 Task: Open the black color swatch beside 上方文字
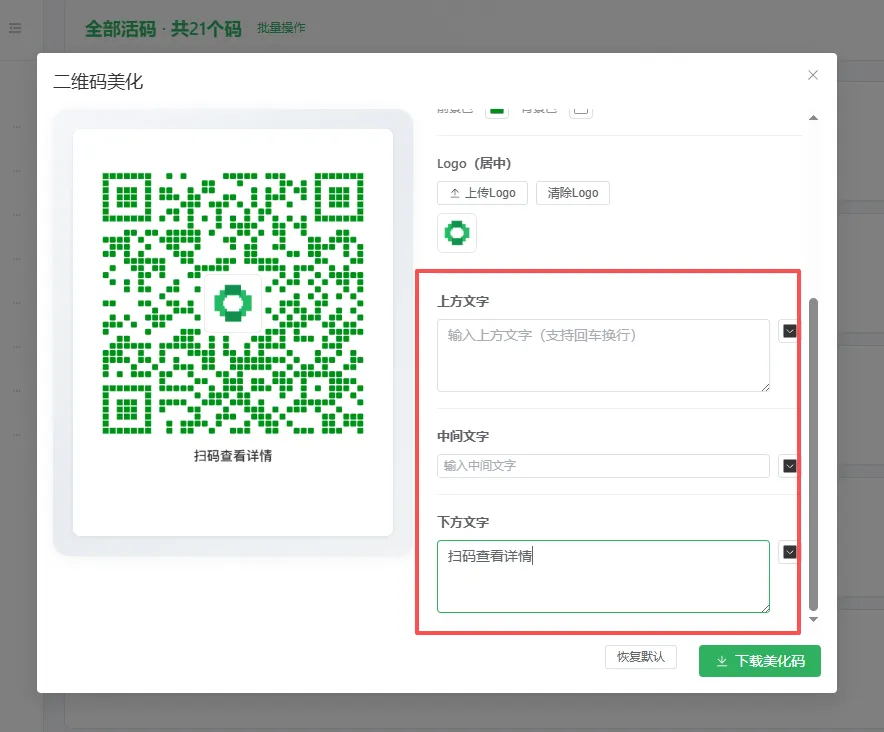click(789, 331)
